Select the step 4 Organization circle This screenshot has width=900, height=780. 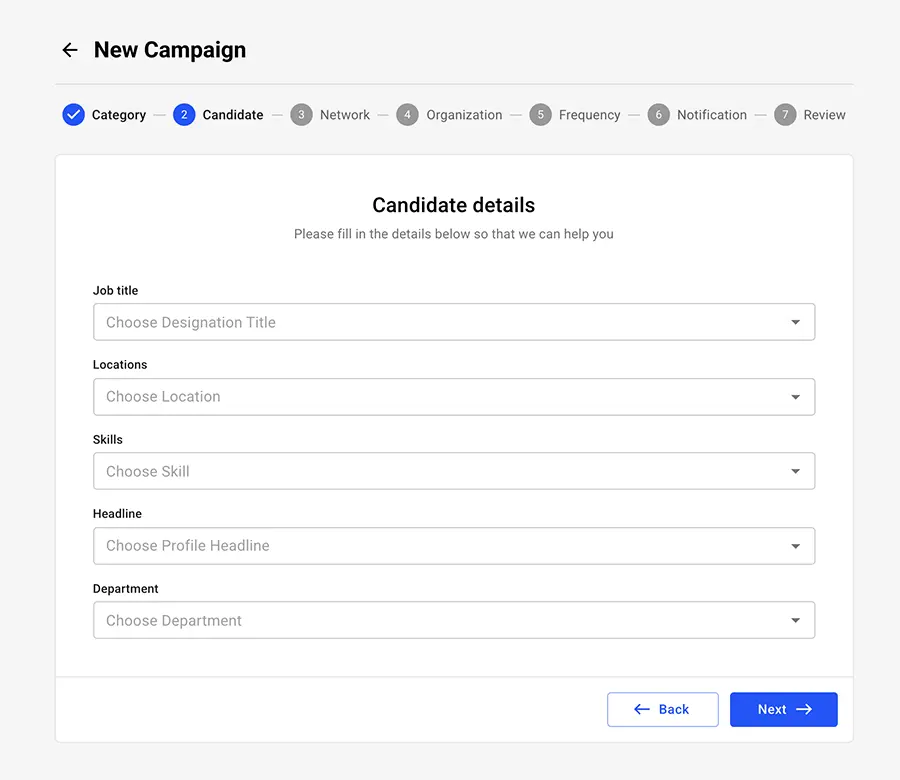pos(408,115)
